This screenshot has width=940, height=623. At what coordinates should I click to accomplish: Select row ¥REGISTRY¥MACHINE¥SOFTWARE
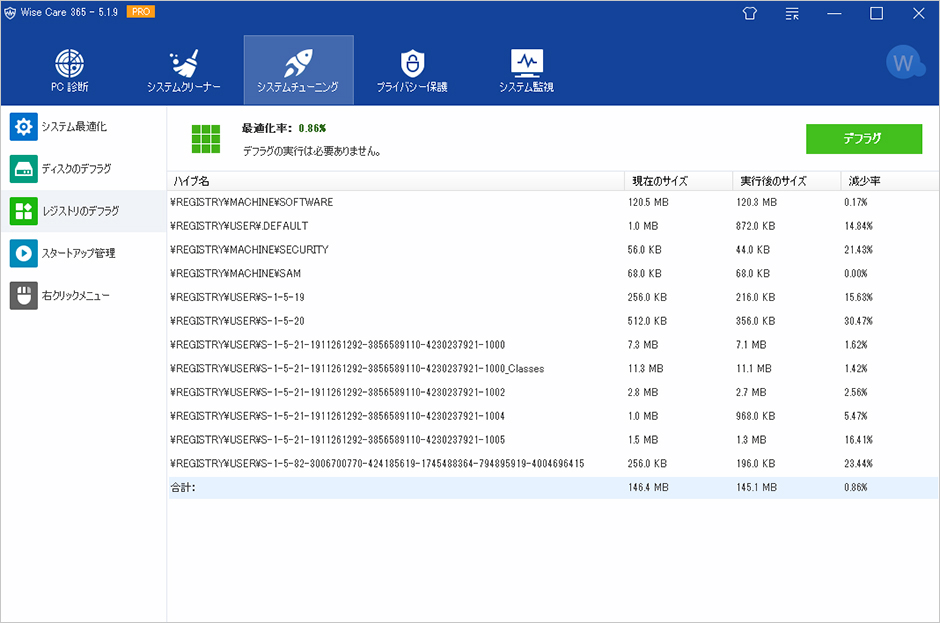(553, 202)
